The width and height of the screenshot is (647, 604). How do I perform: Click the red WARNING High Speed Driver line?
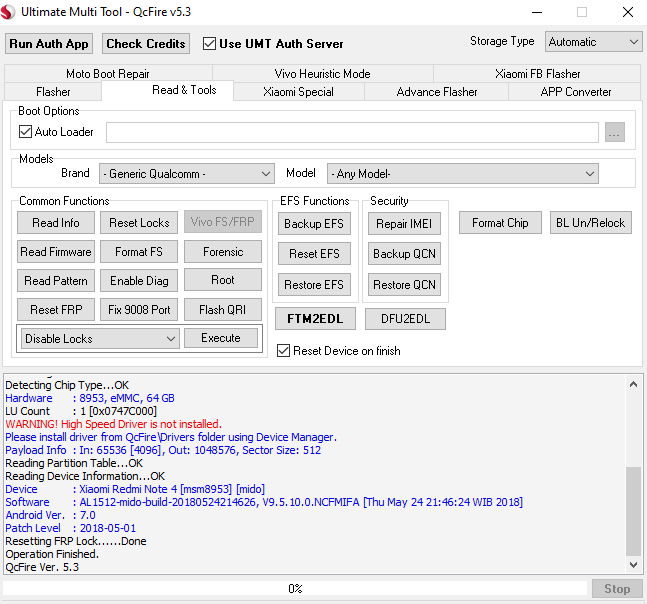[x=113, y=424]
